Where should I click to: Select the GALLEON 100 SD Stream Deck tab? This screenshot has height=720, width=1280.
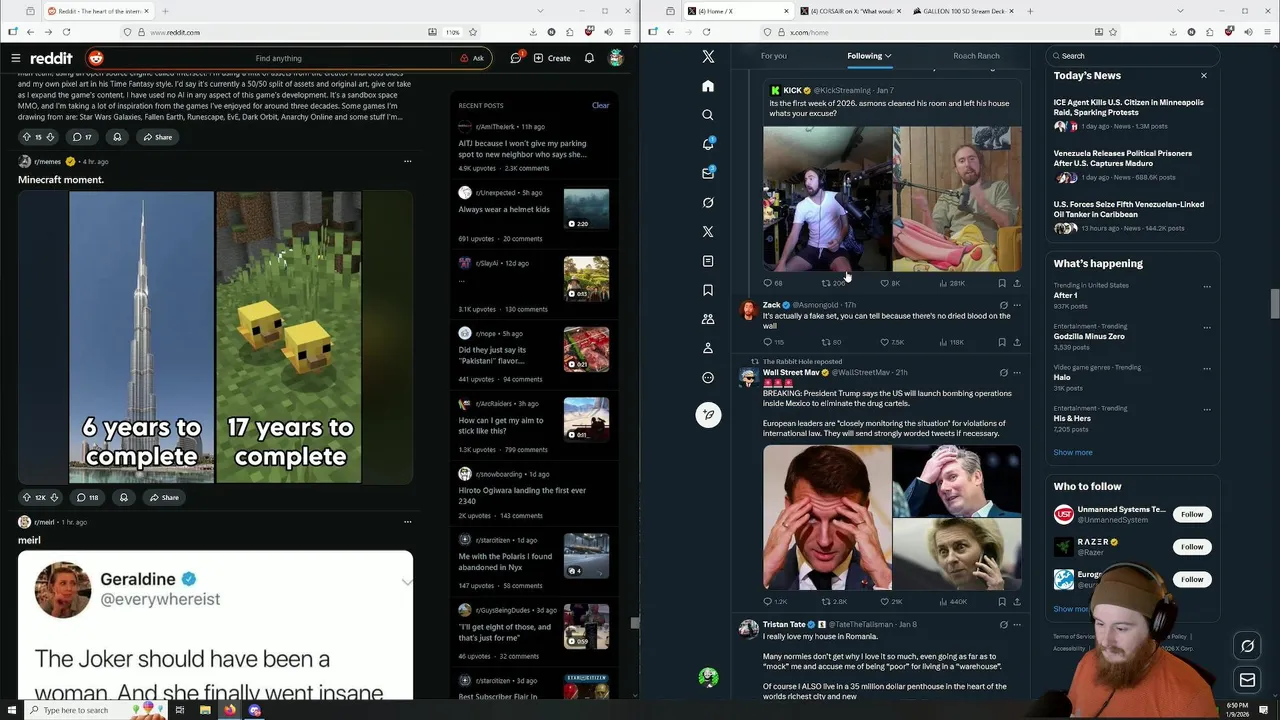tap(963, 11)
